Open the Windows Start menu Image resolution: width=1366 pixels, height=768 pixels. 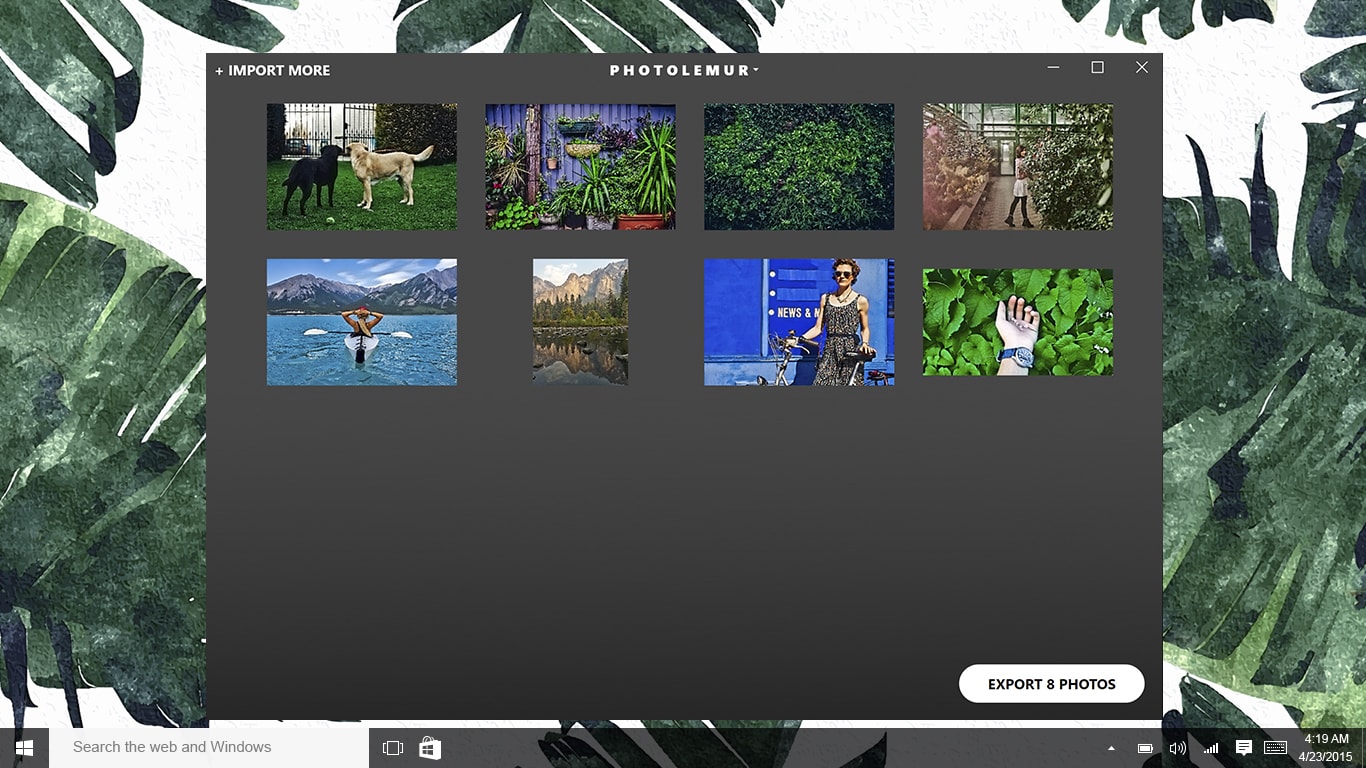coord(24,747)
